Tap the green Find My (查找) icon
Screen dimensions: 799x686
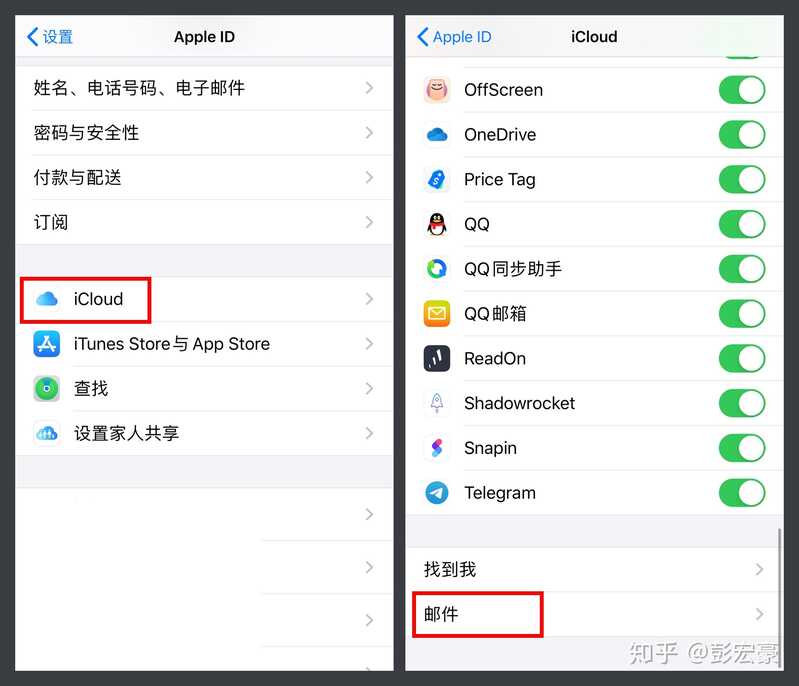click(x=47, y=389)
